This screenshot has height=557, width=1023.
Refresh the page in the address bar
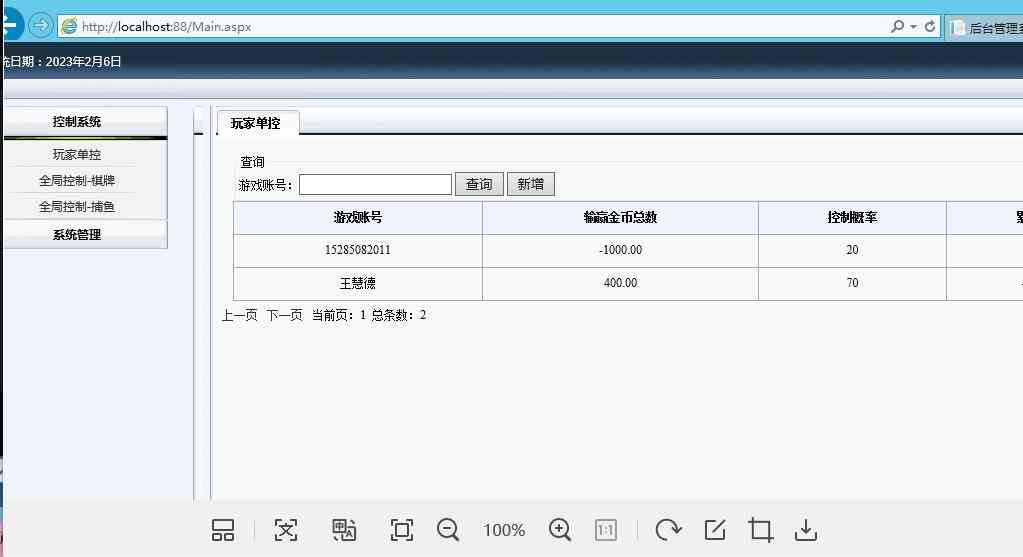point(930,27)
